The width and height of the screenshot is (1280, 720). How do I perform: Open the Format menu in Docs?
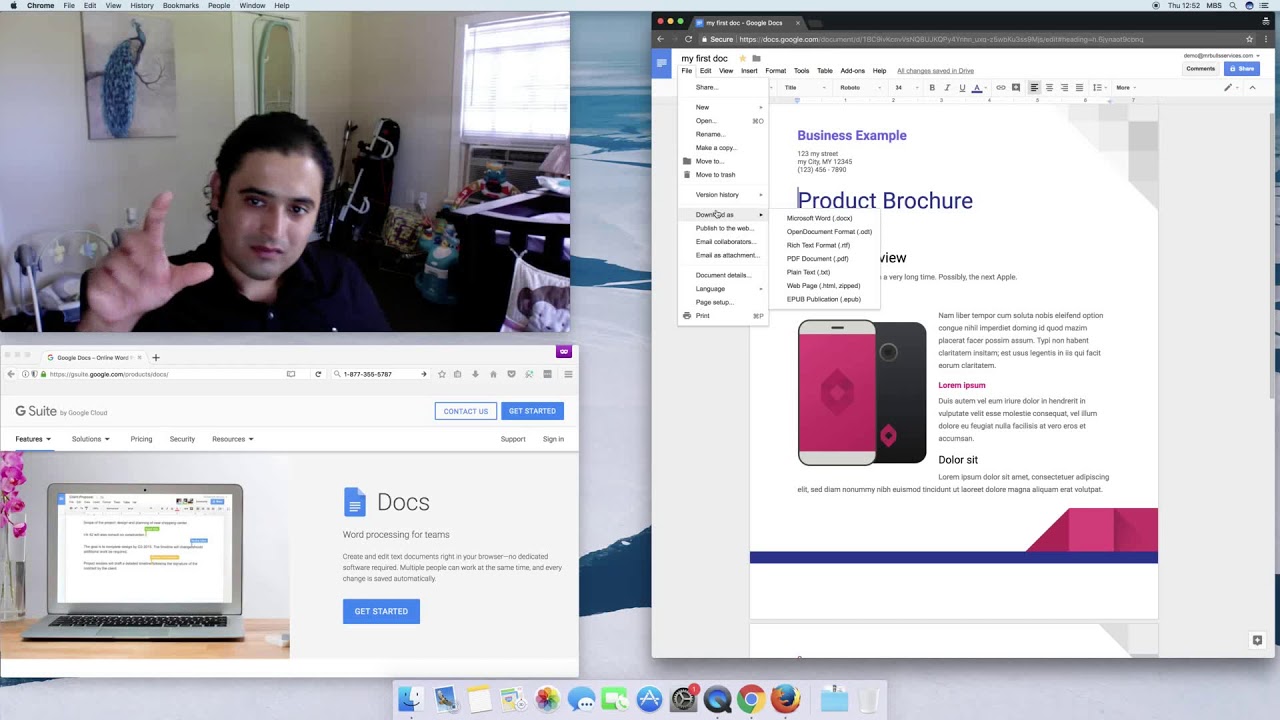[776, 71]
